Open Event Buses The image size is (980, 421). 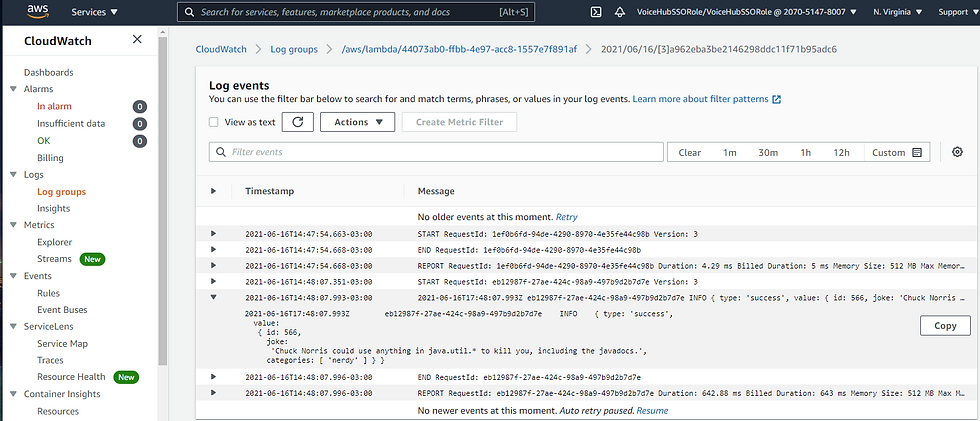tap(62, 310)
